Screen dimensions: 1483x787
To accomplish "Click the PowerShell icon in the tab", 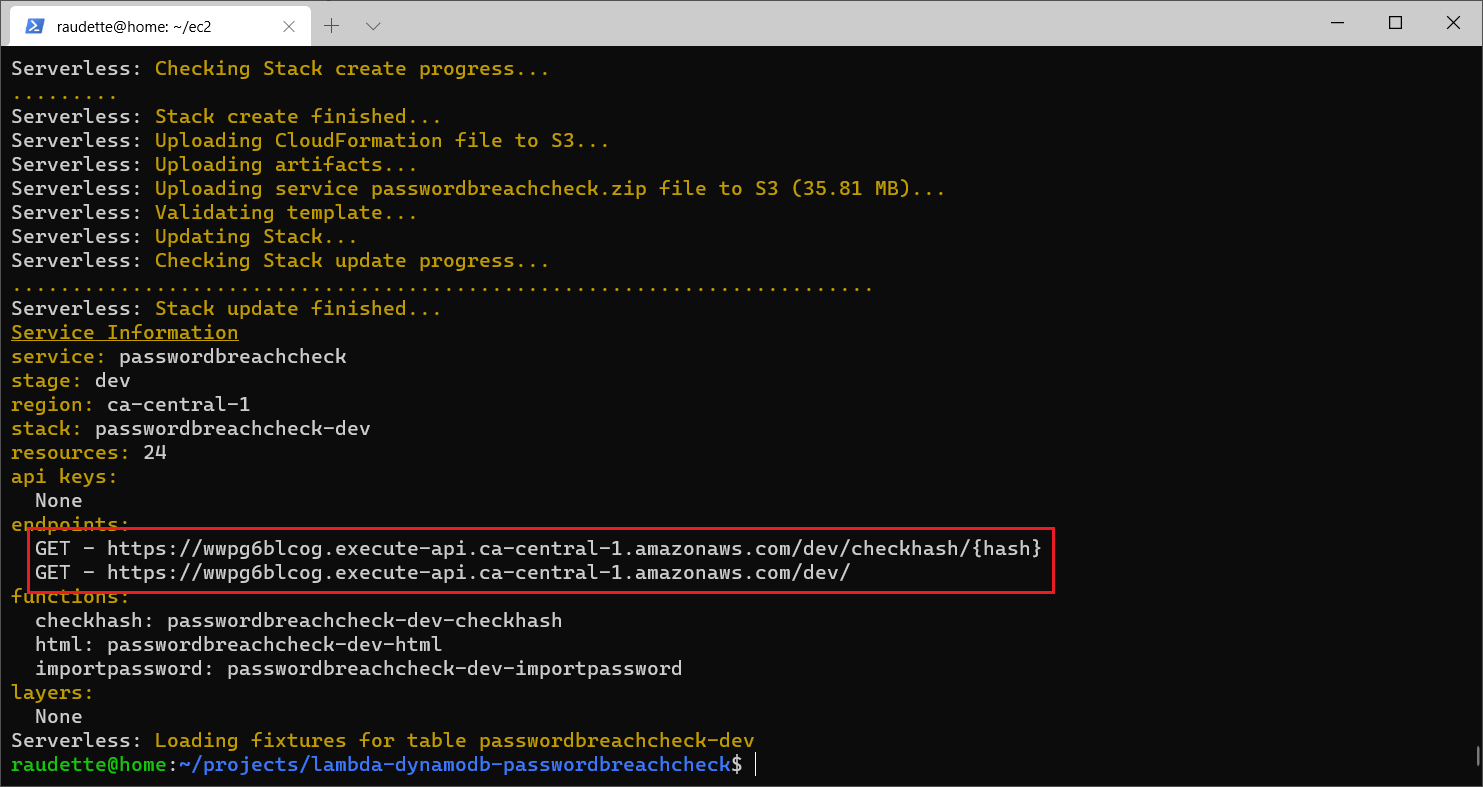I will click(33, 27).
